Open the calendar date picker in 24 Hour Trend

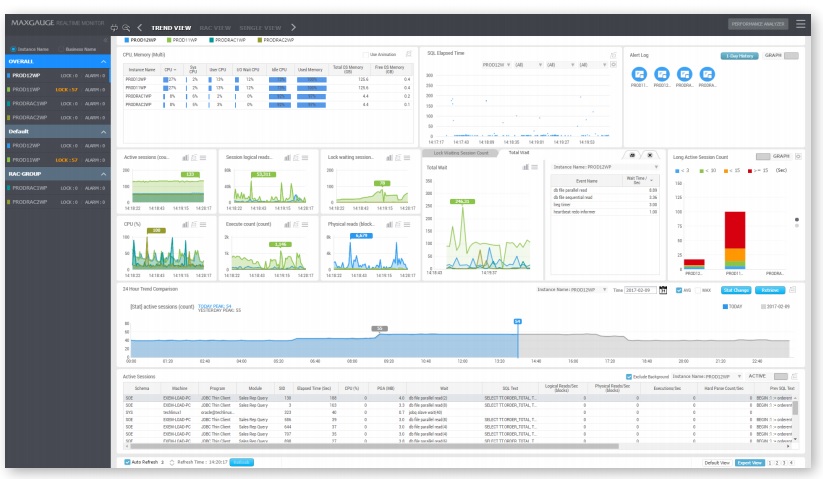tap(663, 290)
